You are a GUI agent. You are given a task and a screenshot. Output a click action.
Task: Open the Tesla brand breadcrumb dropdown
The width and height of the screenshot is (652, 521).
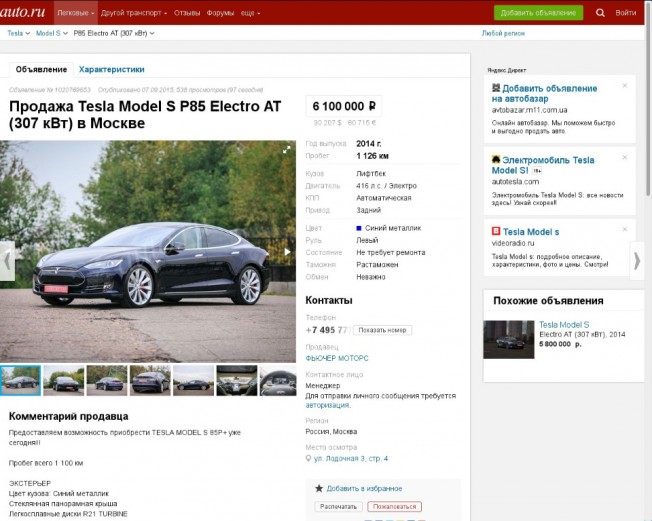19,33
